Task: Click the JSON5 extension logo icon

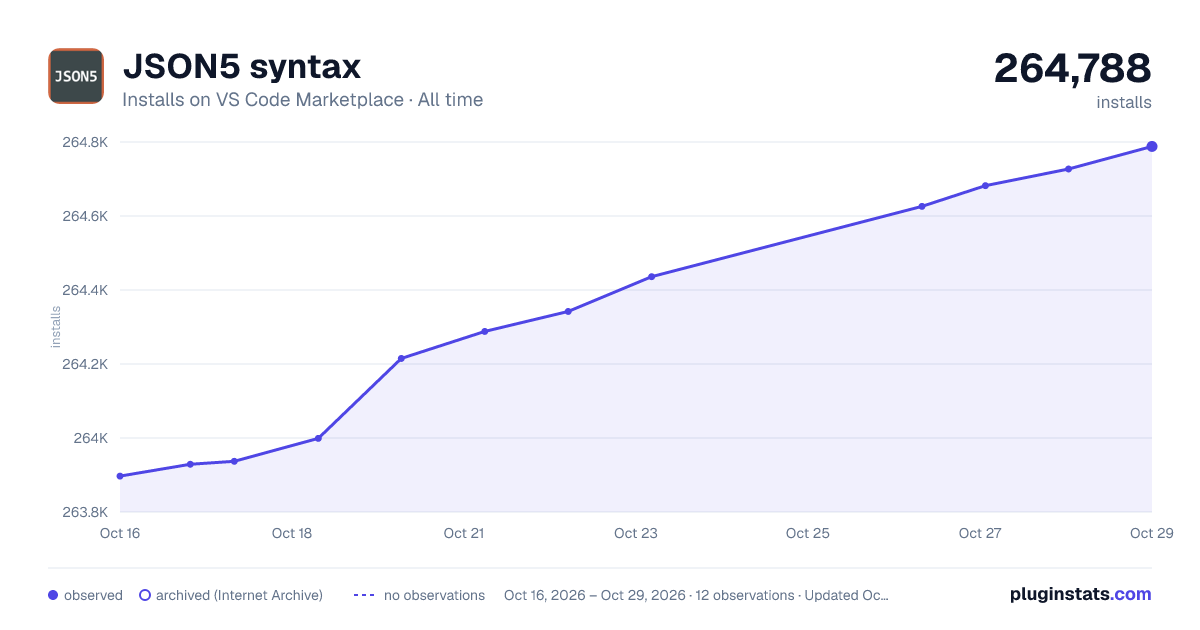Action: pos(76,76)
